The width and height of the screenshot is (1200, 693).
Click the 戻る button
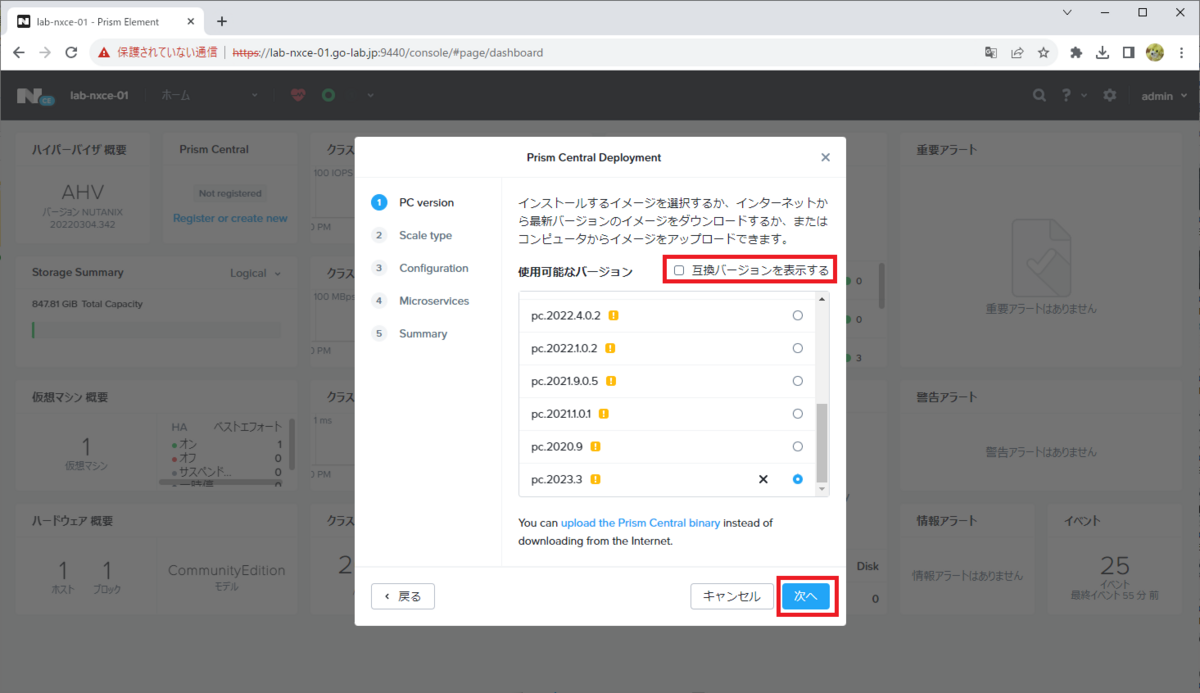(x=403, y=596)
